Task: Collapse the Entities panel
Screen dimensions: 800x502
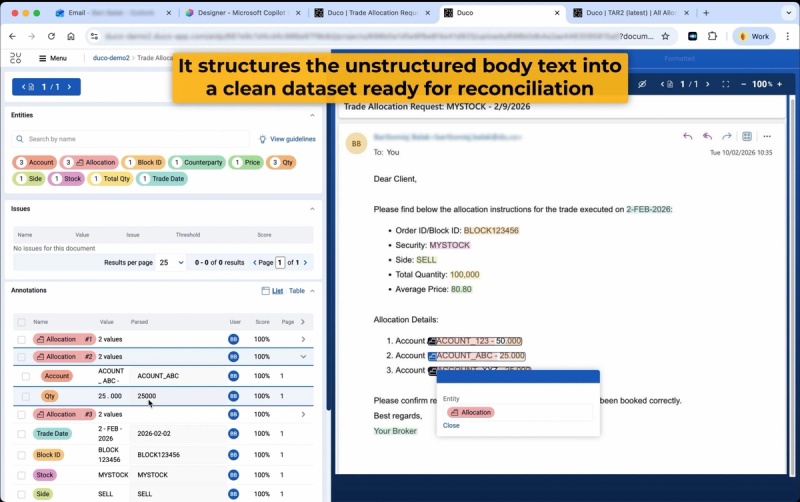Action: (x=312, y=115)
